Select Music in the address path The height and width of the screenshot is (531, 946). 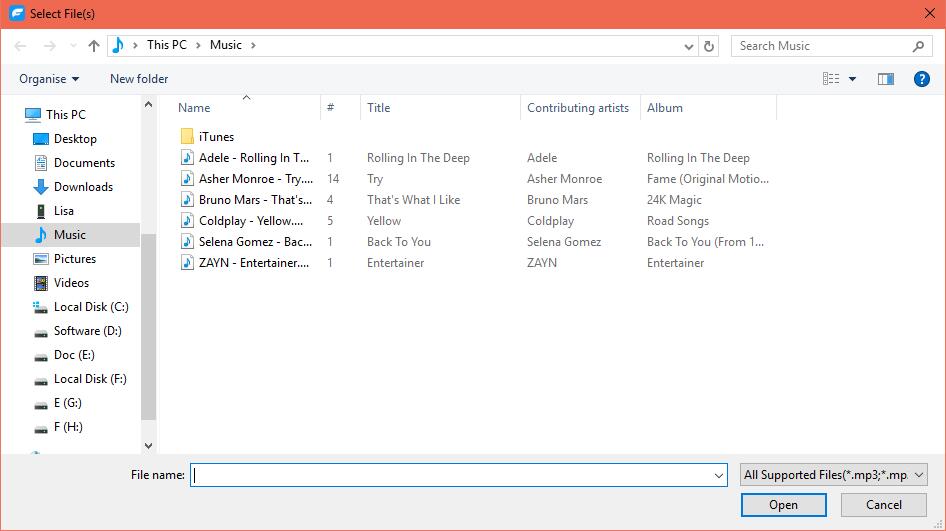[226, 45]
